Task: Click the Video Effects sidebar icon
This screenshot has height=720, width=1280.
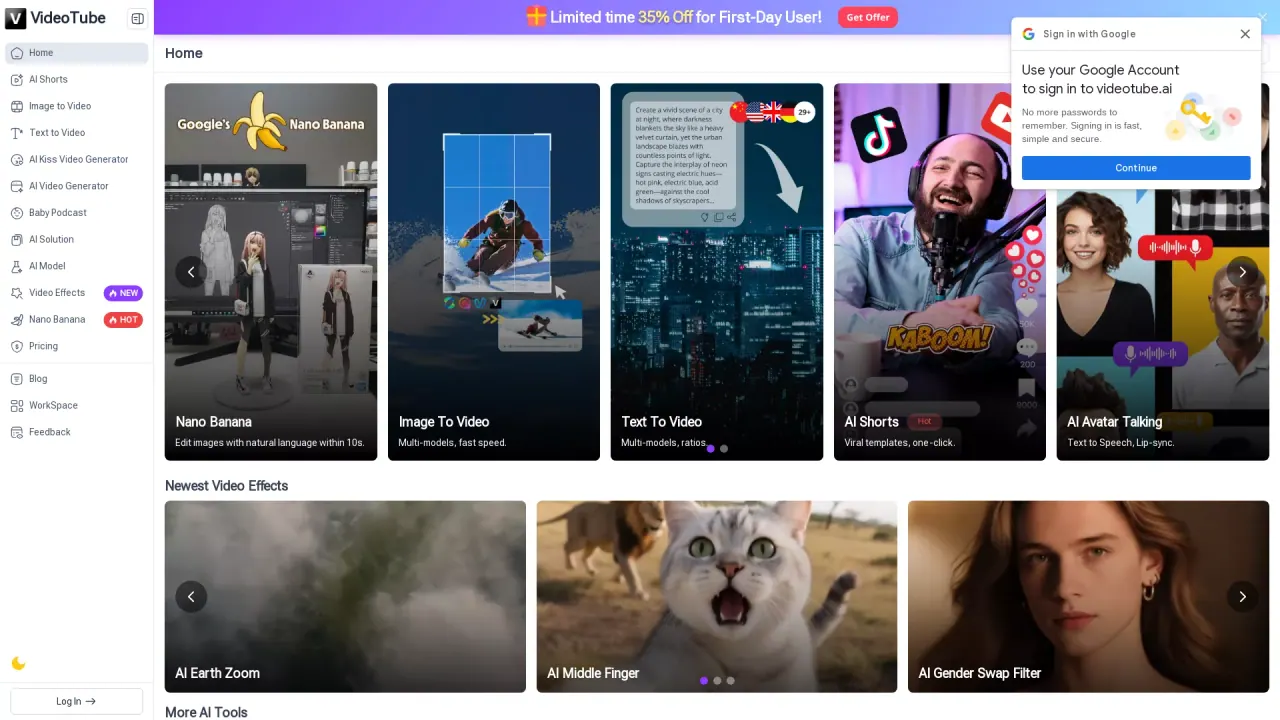Action: pos(17,293)
